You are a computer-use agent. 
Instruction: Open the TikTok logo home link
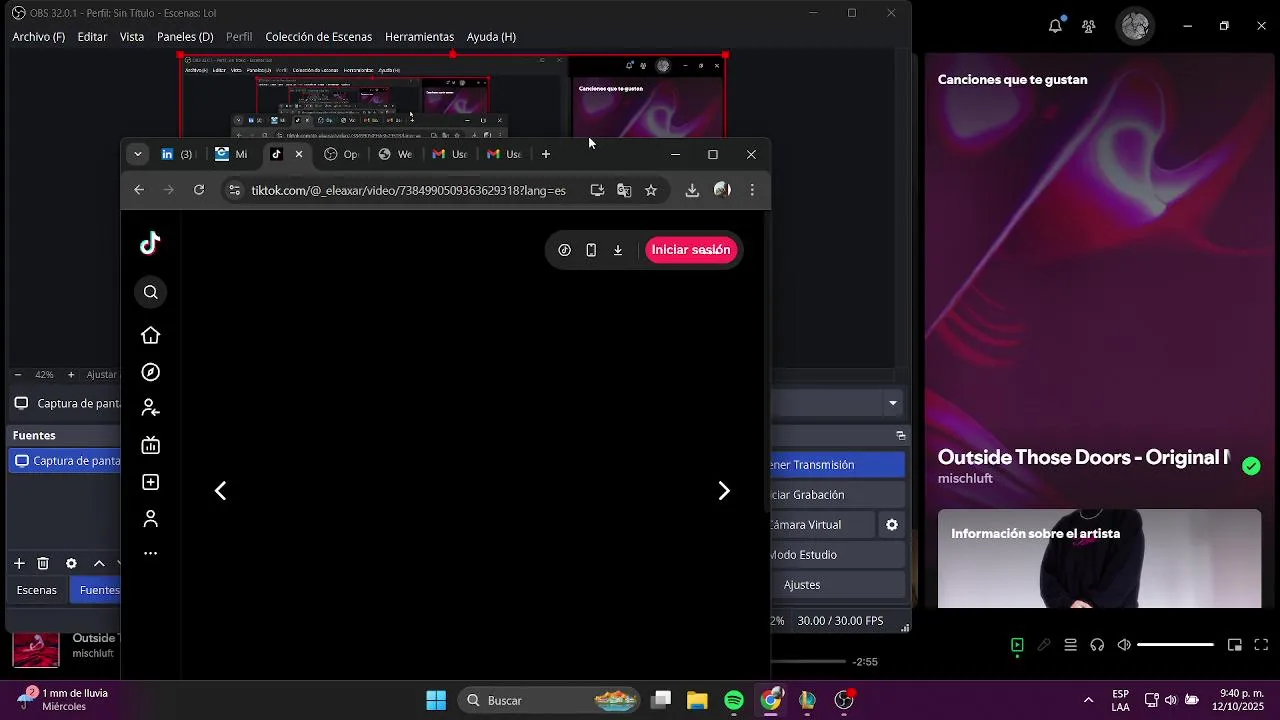click(150, 243)
